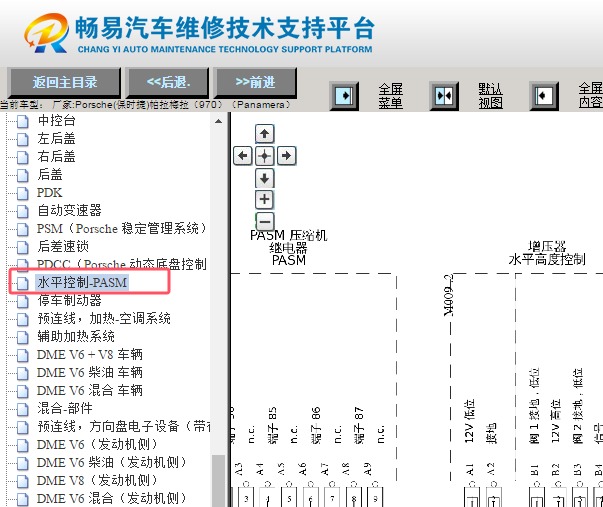Click the pan down arrow icon
Image resolution: width=603 pixels, height=507 pixels.
[264, 178]
